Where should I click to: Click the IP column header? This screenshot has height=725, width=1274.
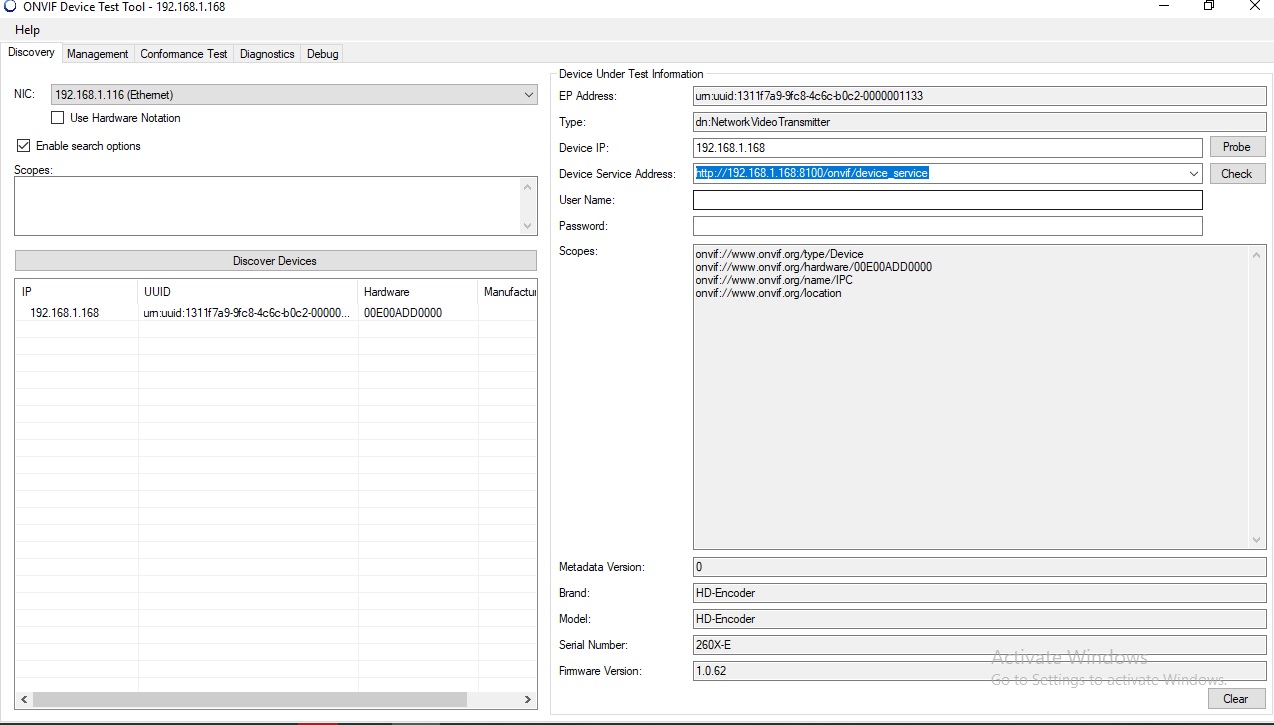click(x=77, y=292)
